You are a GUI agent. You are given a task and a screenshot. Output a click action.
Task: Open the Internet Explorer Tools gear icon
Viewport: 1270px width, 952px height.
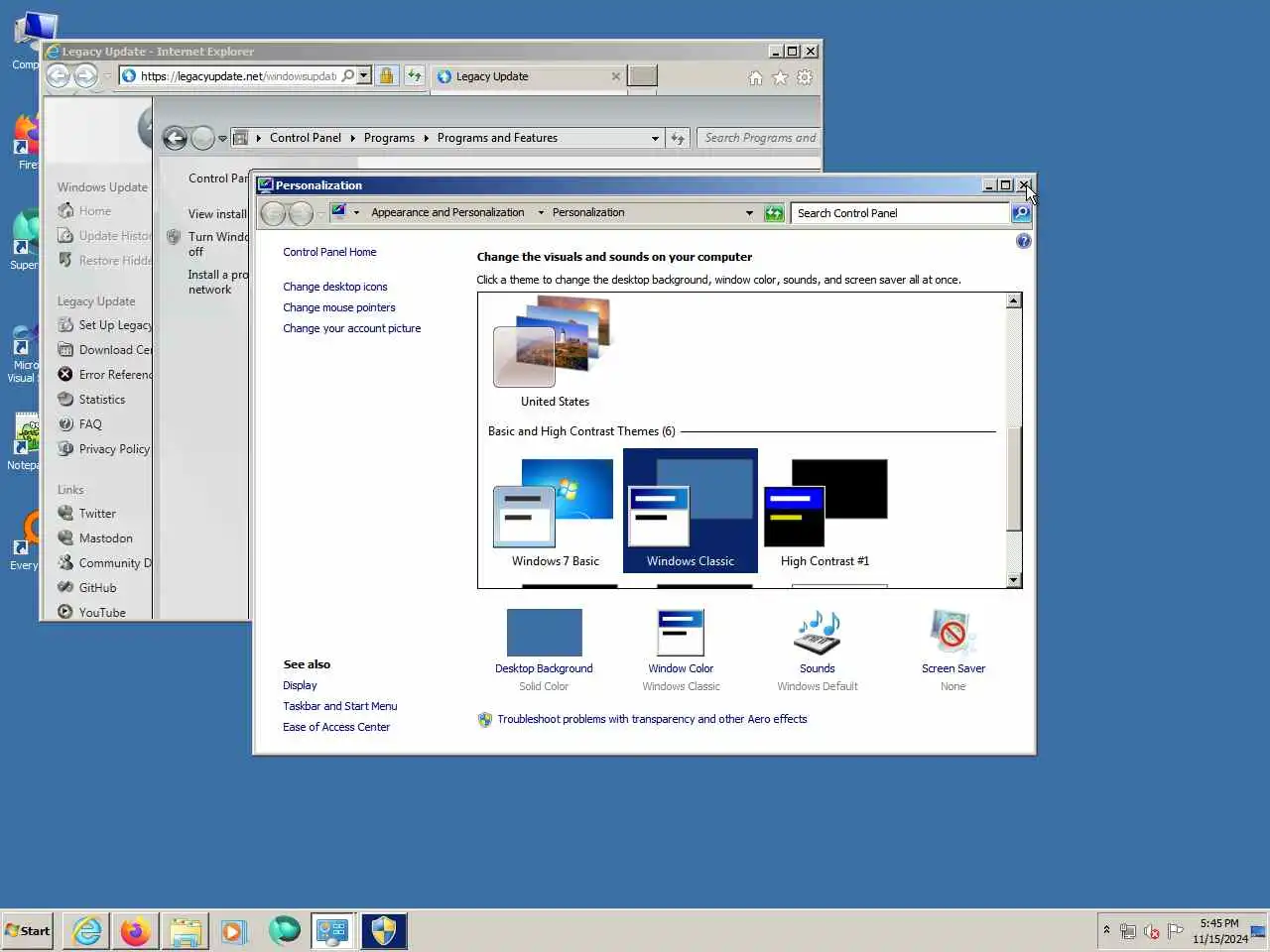point(805,77)
